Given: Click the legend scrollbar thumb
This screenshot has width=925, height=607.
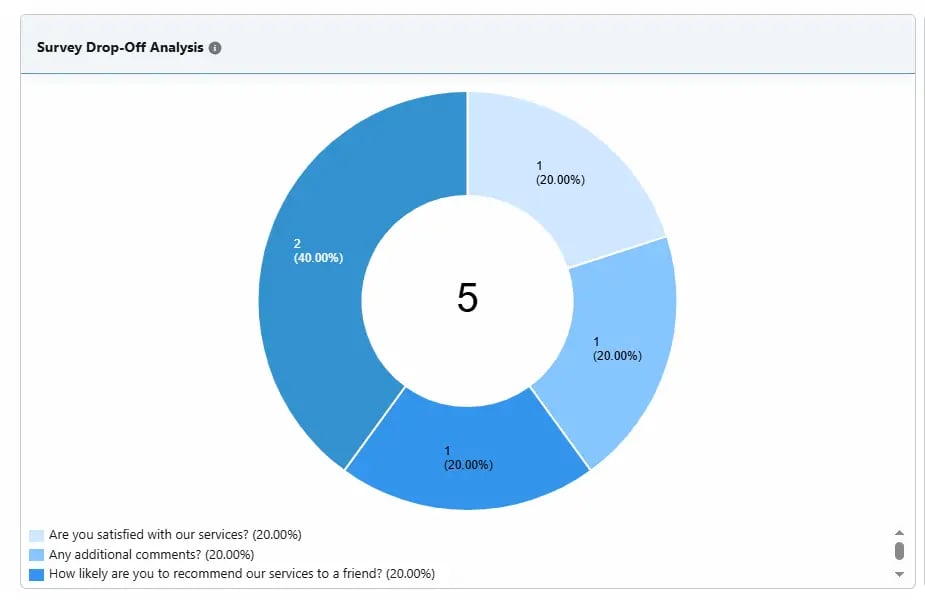Looking at the screenshot, I should [899, 551].
